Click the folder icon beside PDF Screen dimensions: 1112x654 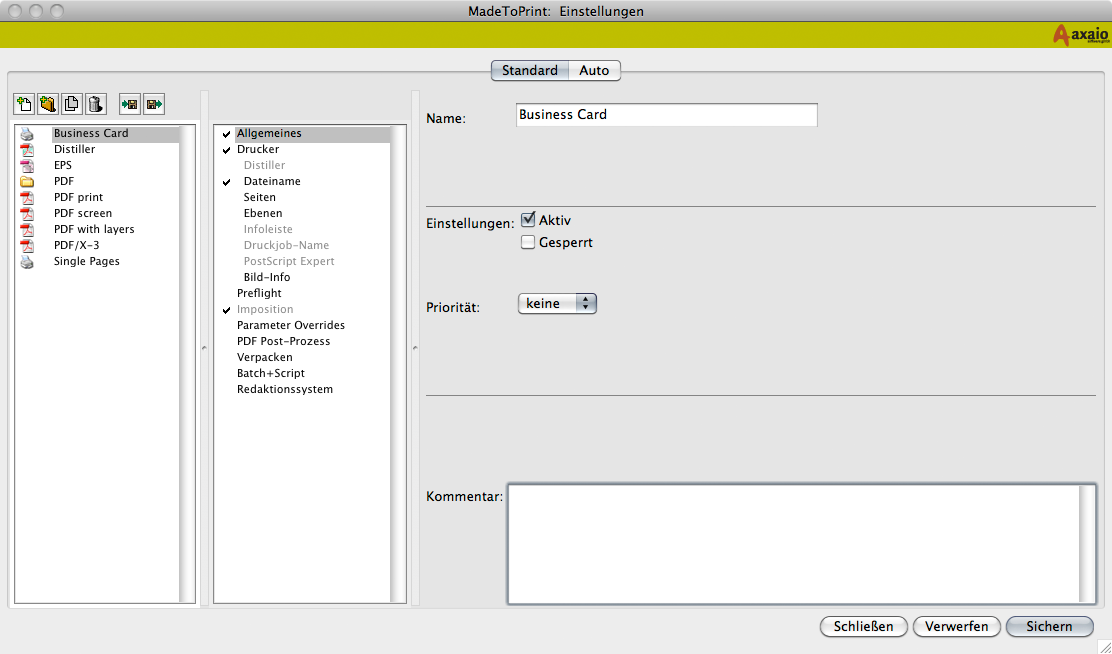(27, 182)
